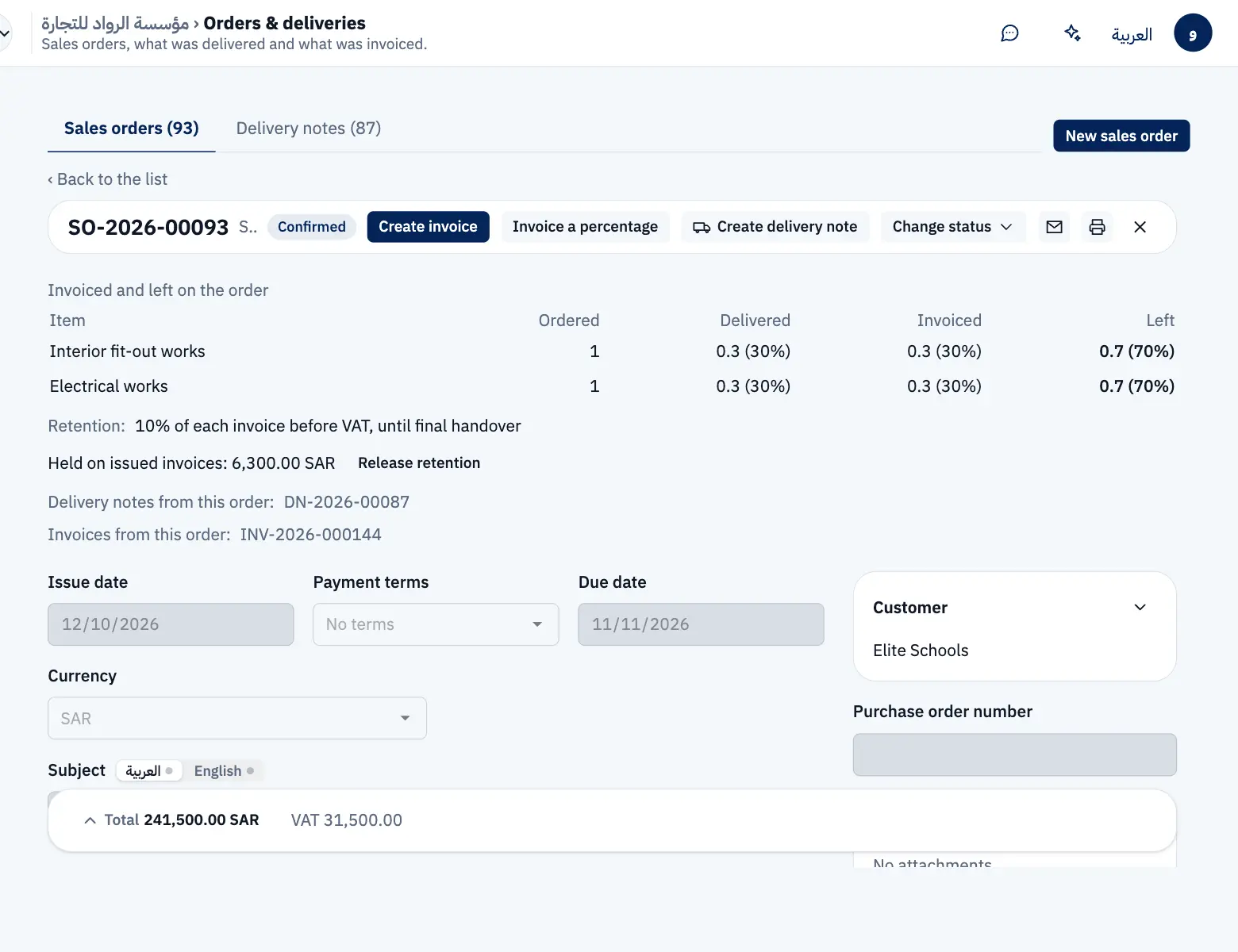This screenshot has height=952, width=1238.
Task: Click Create invoice button
Action: [x=428, y=227]
